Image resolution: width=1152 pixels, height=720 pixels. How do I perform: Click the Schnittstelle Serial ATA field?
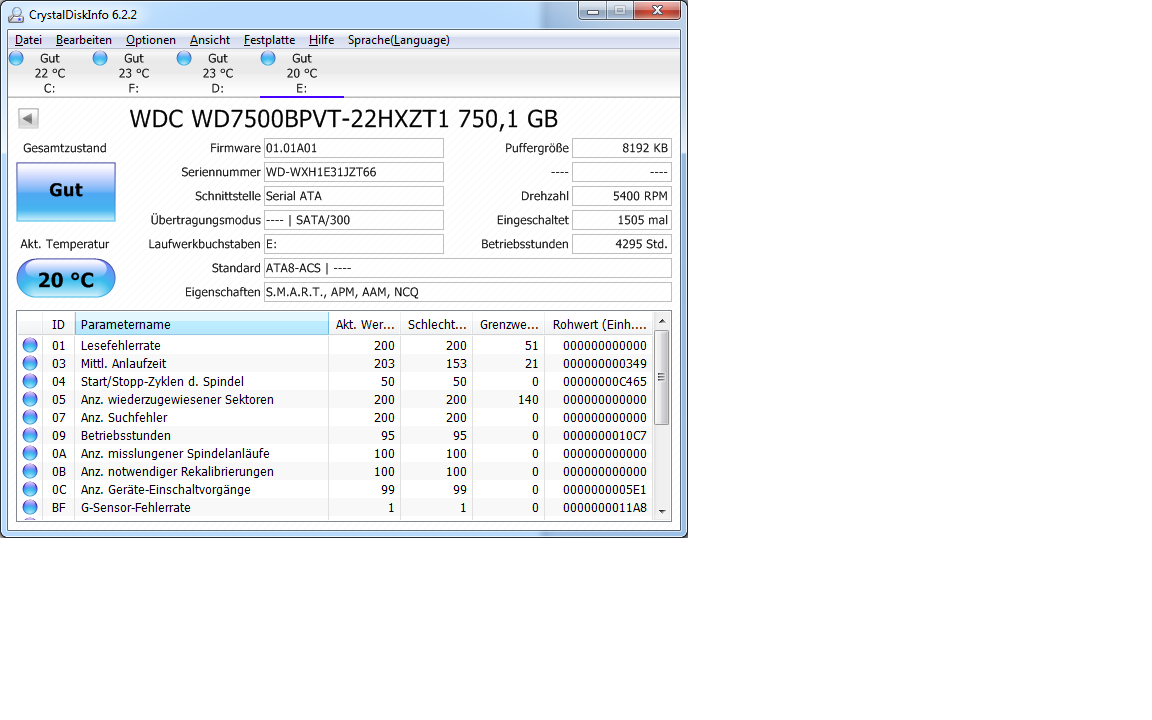pyautogui.click(x=353, y=196)
